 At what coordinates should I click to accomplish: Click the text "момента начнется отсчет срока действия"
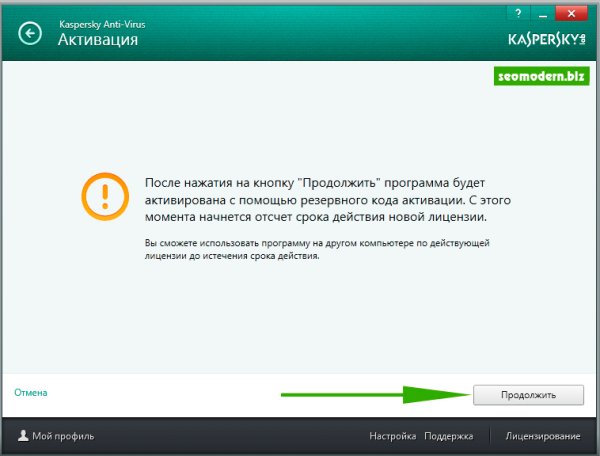(x=265, y=217)
